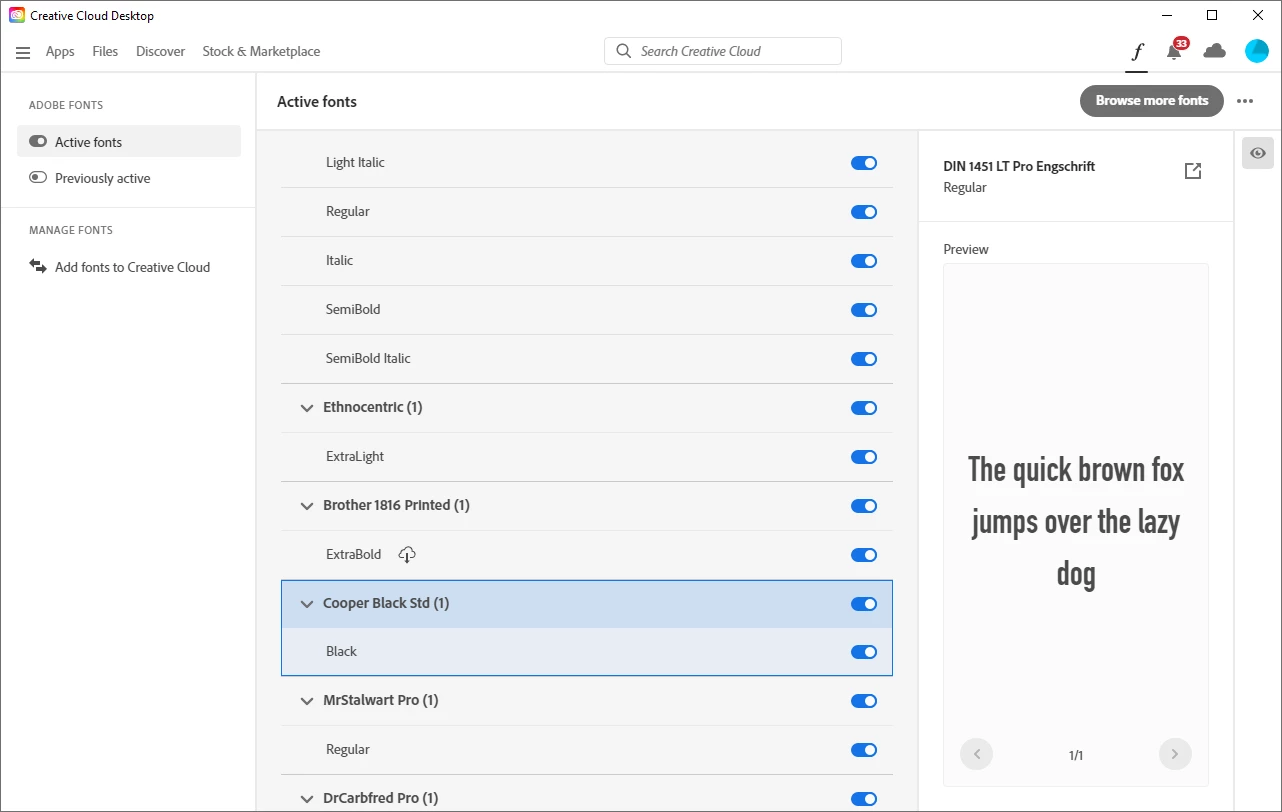Screen dimensions: 1282x812
Task: Click the Previously active sidebar icon
Action: click(38, 177)
